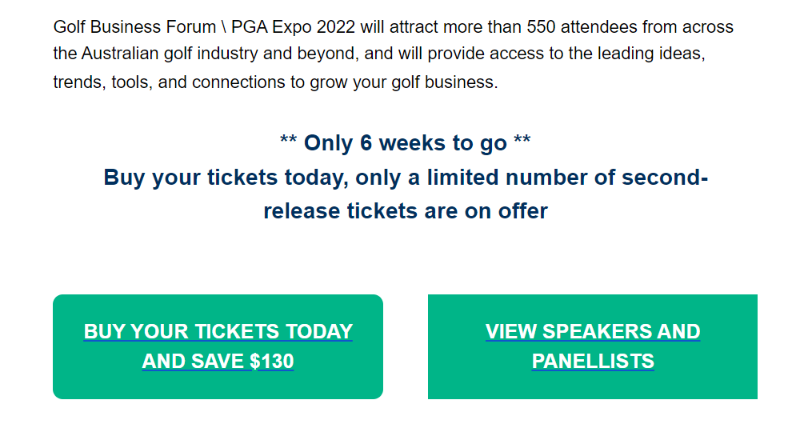
Task: Click the Buy Your Tickets Today green button
Action: click(x=218, y=347)
